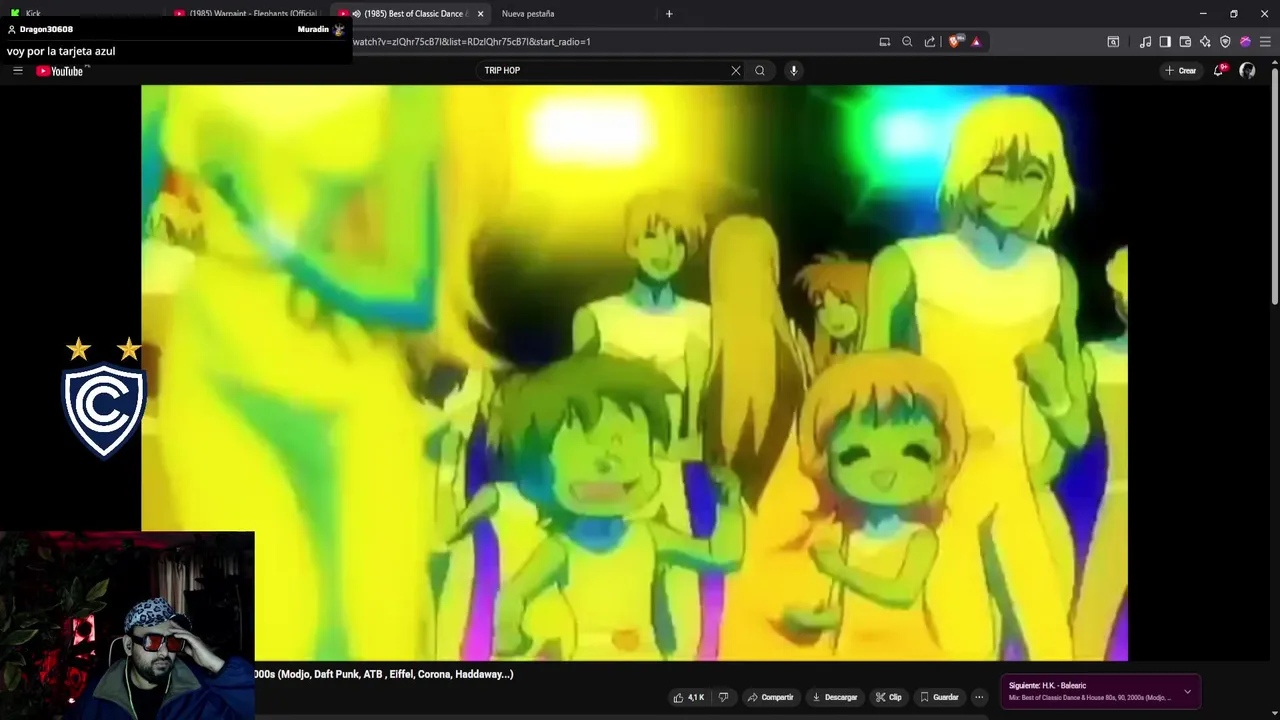Open Leo AI sparkle icon
This screenshot has height=720, width=1280.
[1205, 42]
